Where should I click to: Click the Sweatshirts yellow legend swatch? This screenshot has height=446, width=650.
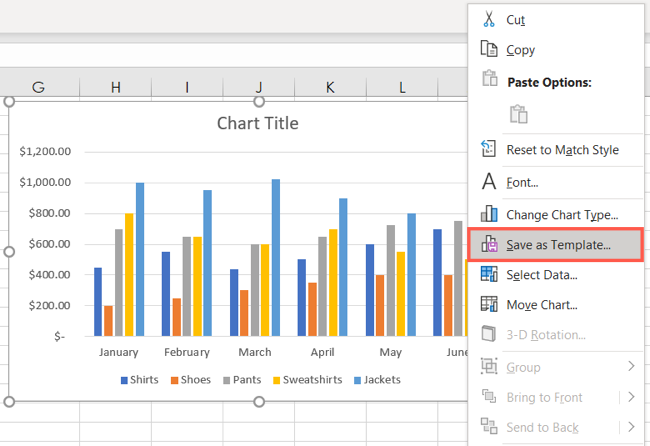click(x=275, y=380)
